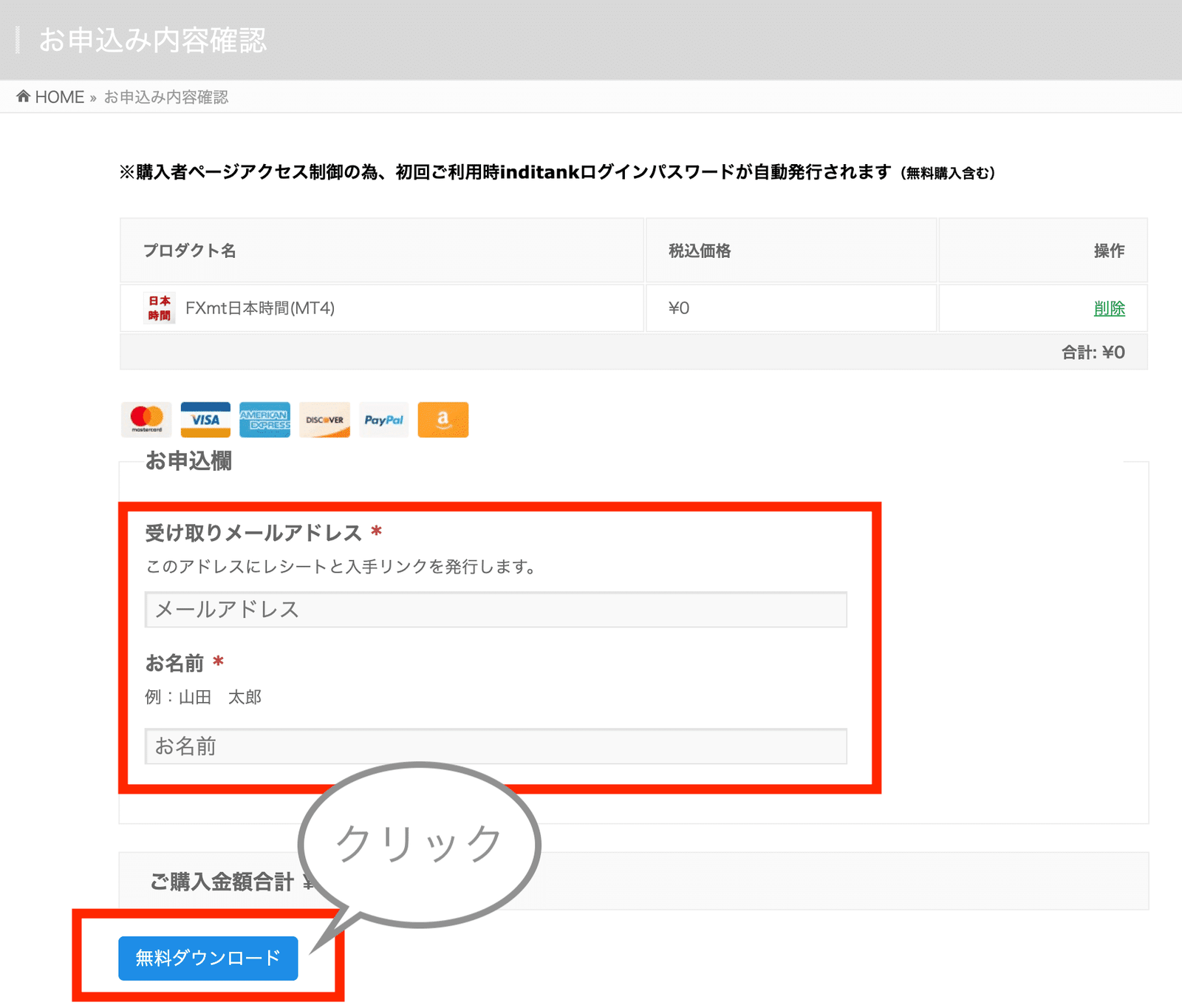Click the FXmt日本時間(MT4) product name
The width and height of the screenshot is (1182, 1008).
click(x=260, y=308)
